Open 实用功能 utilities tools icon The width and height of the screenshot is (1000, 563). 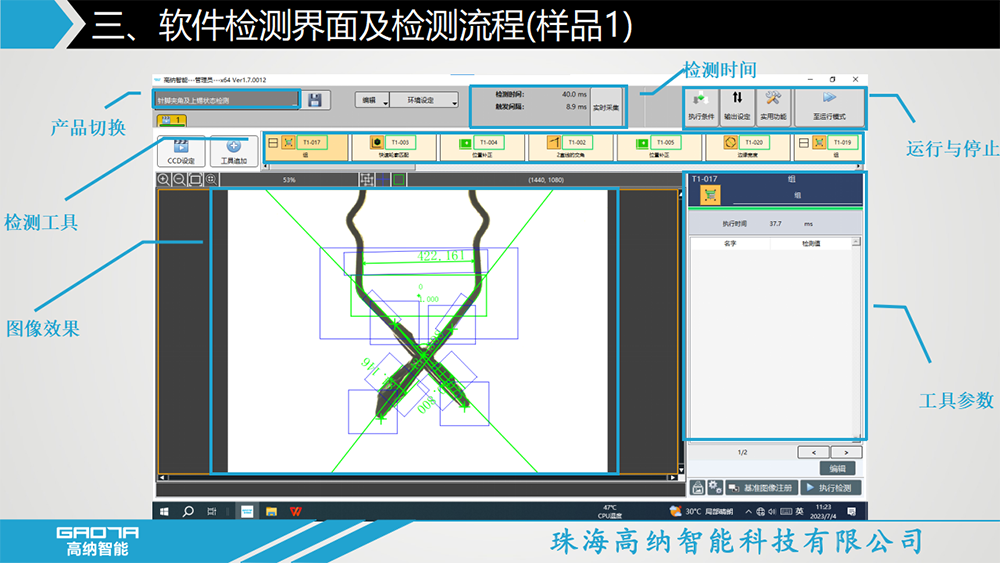773,106
